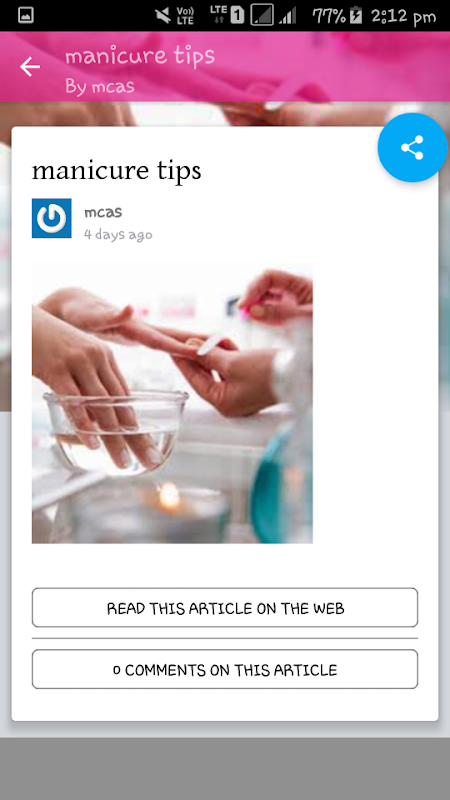Tap the signal strength bars icon

288,16
